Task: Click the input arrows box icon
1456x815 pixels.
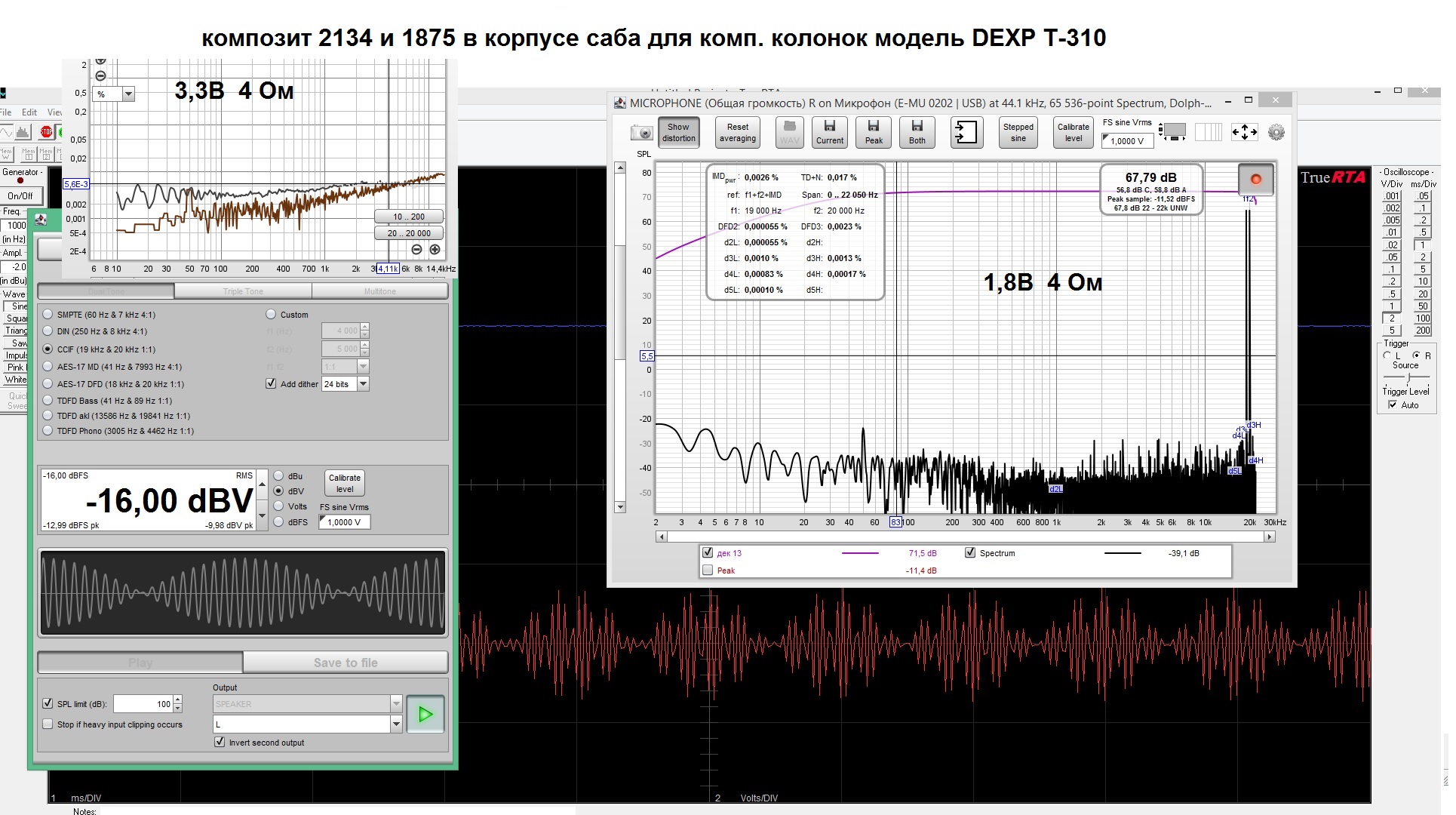Action: click(x=966, y=132)
